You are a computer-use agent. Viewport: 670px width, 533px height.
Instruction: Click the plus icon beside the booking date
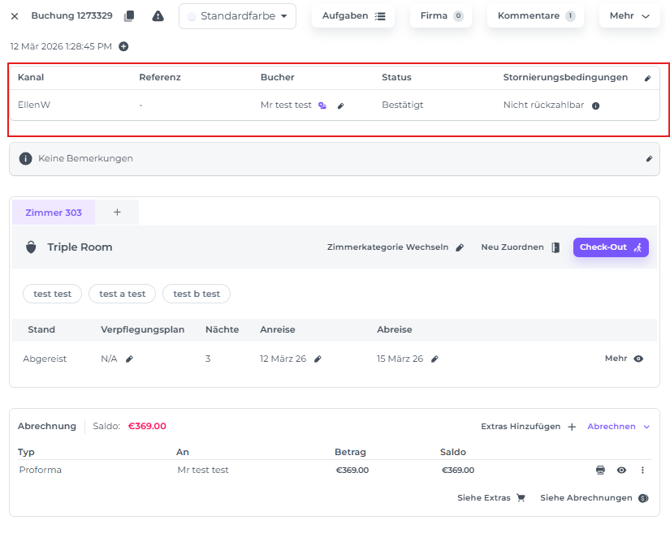(x=124, y=47)
